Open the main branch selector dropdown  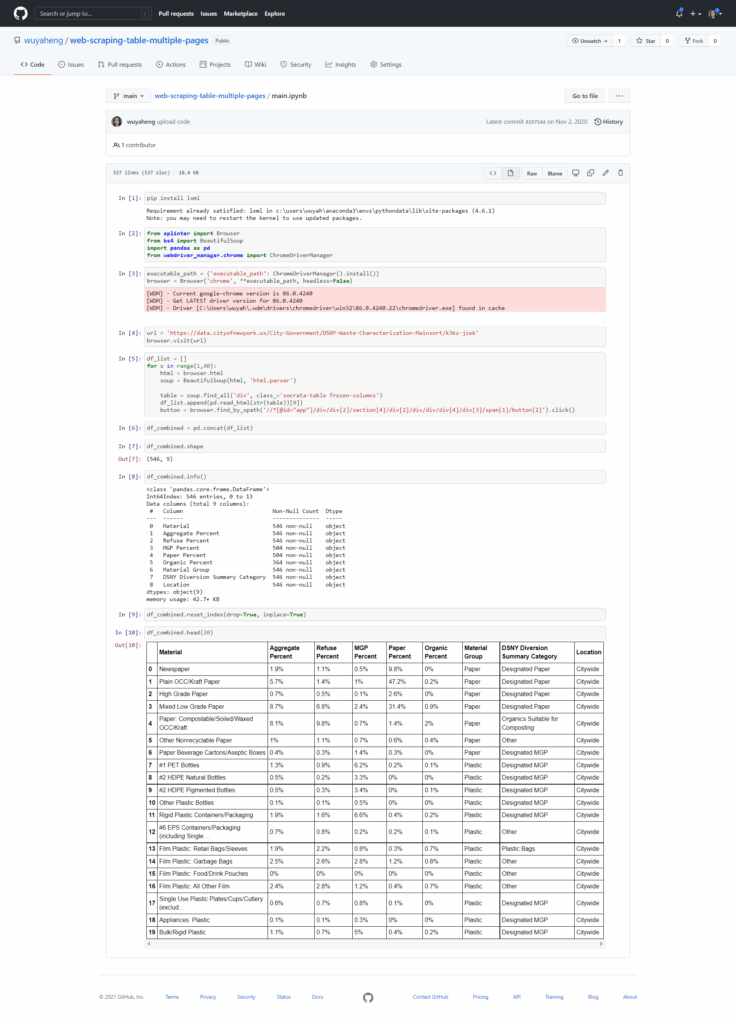(128, 96)
